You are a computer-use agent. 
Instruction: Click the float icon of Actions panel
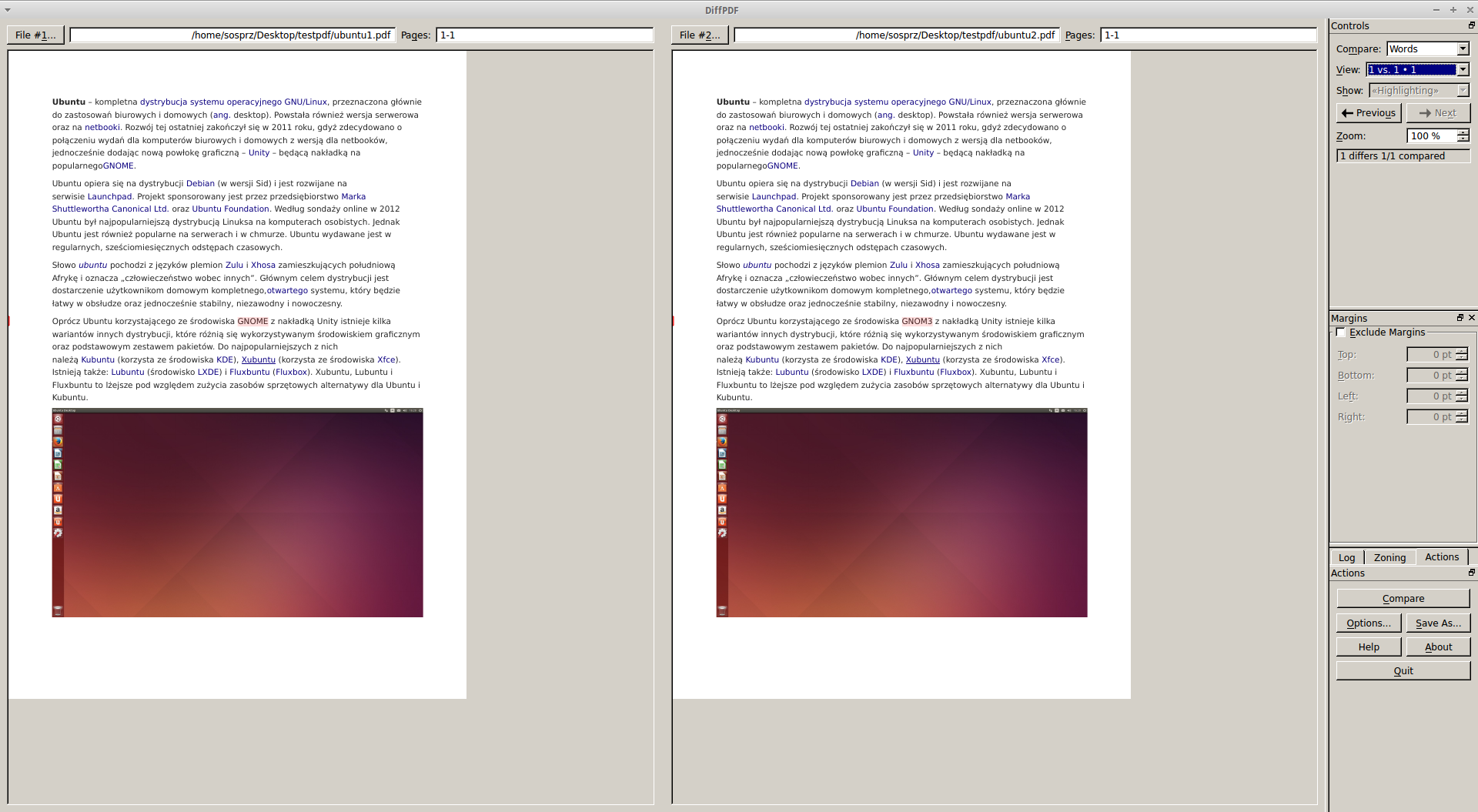pyautogui.click(x=1472, y=573)
